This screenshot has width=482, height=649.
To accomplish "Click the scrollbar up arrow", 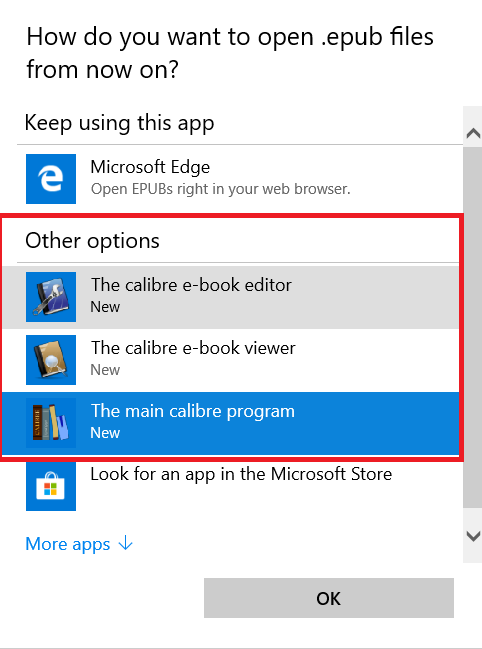I will click(473, 133).
